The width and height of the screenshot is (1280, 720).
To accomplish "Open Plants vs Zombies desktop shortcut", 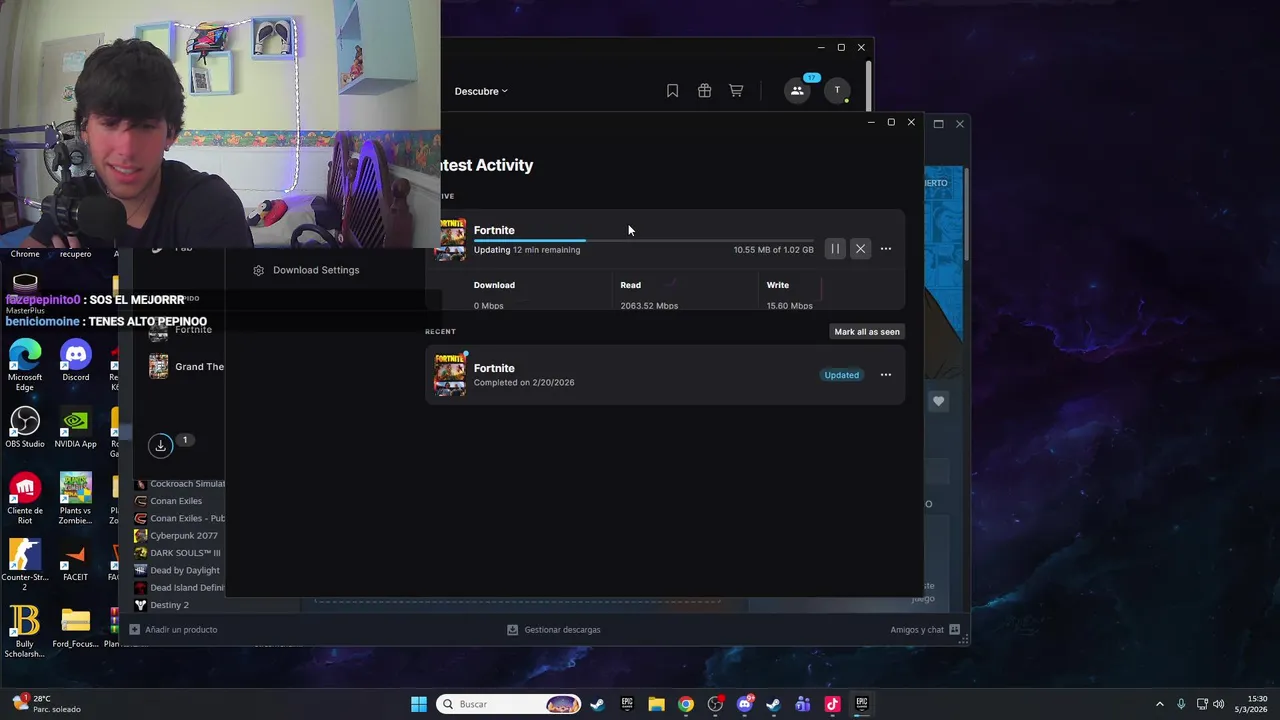I will (x=76, y=499).
